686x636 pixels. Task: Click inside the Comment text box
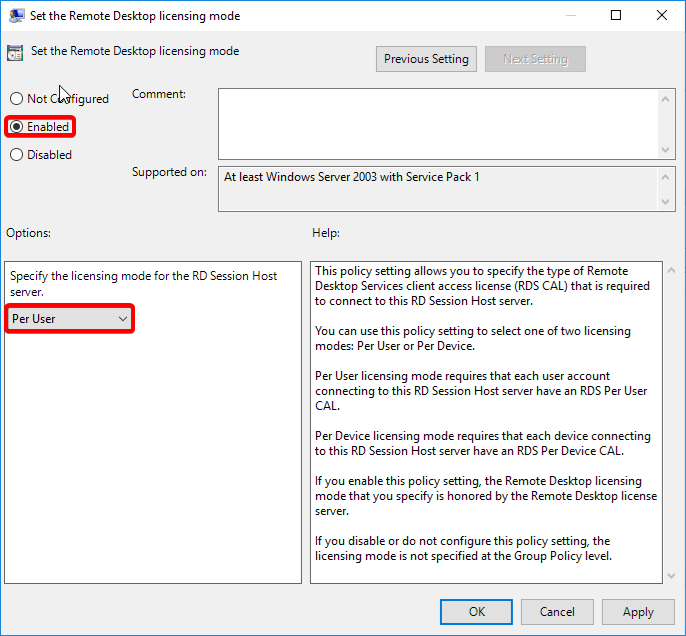tap(438, 122)
